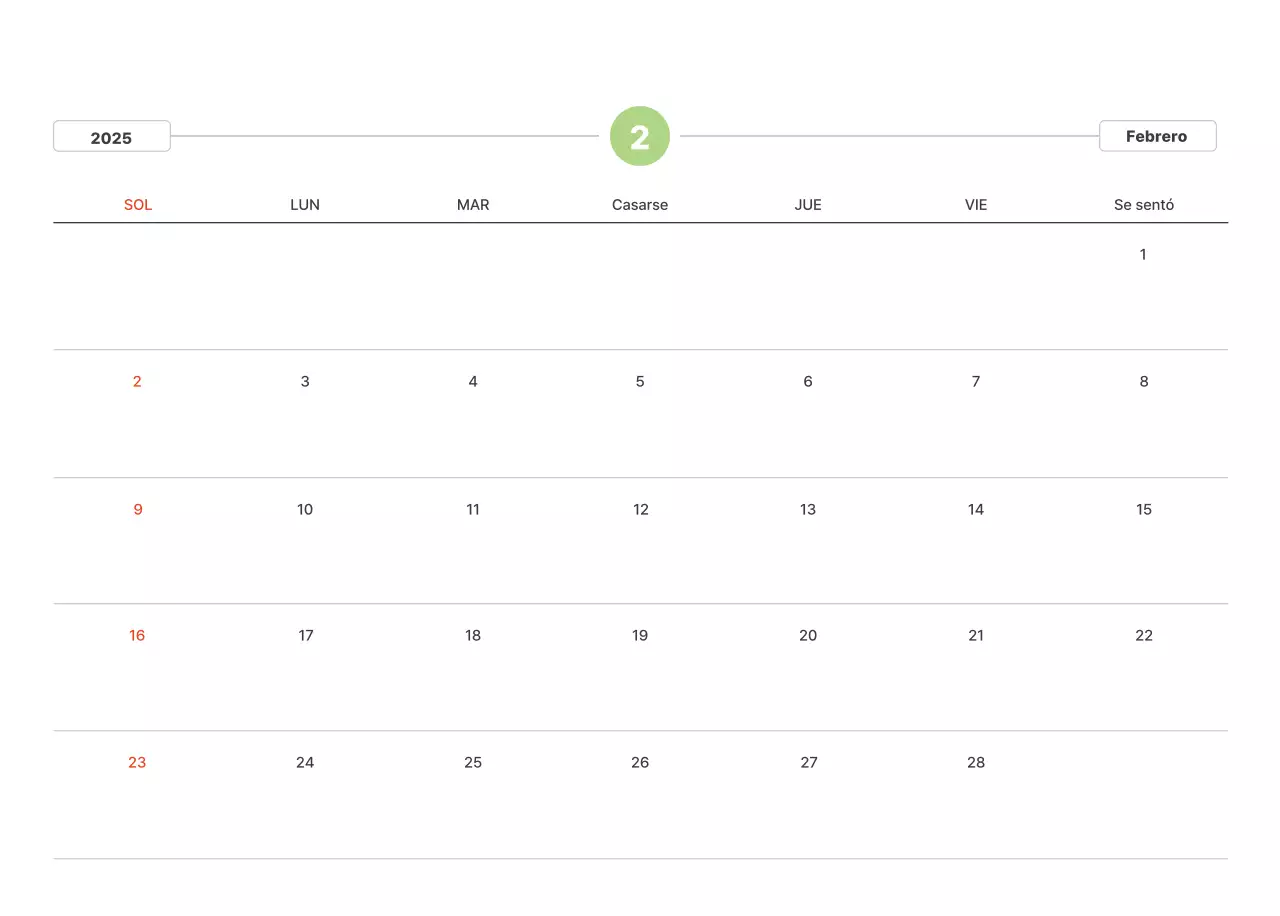
Task: Select date 8 in the calendar
Action: click(x=1144, y=382)
